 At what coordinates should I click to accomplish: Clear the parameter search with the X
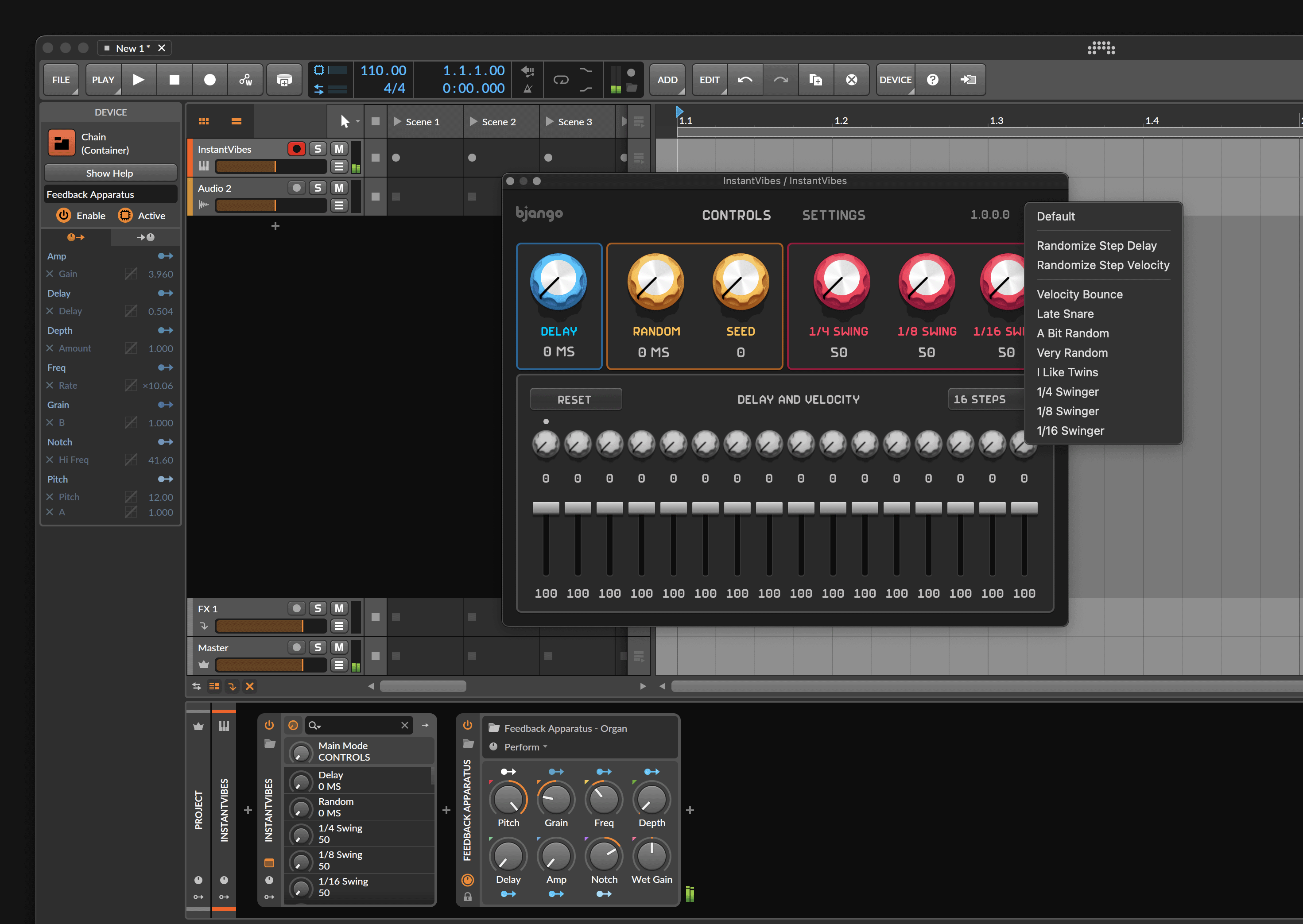(x=404, y=726)
